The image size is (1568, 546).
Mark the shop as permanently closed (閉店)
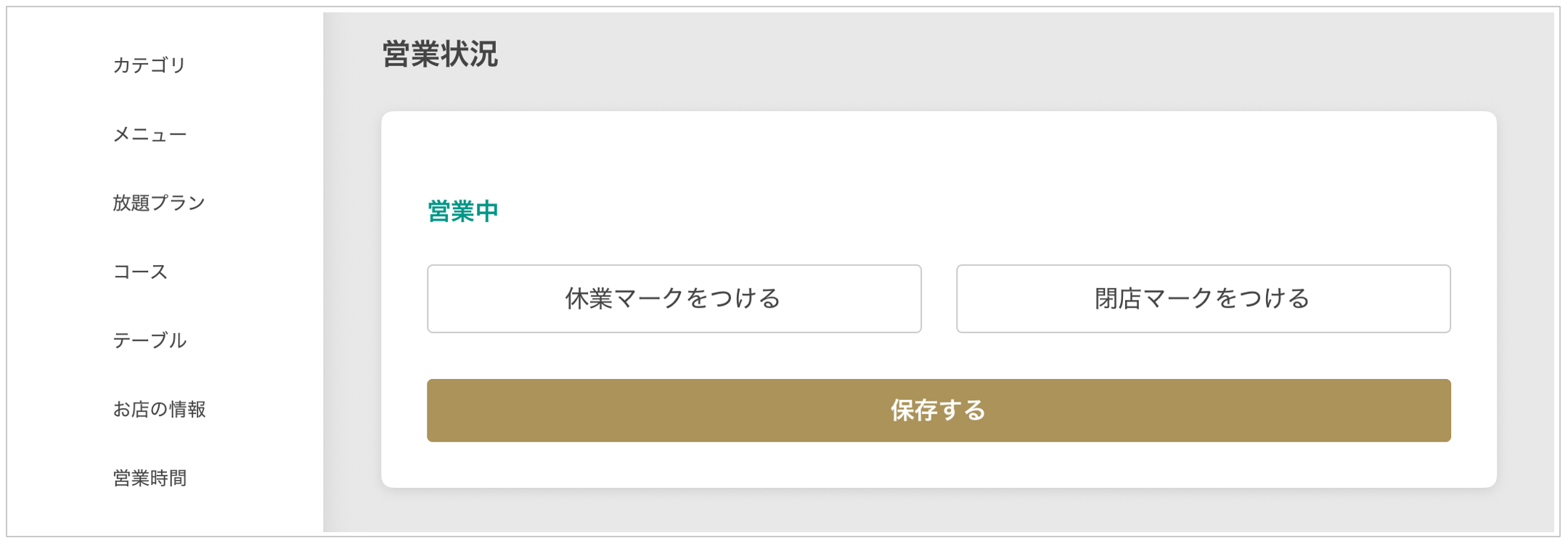(1203, 298)
